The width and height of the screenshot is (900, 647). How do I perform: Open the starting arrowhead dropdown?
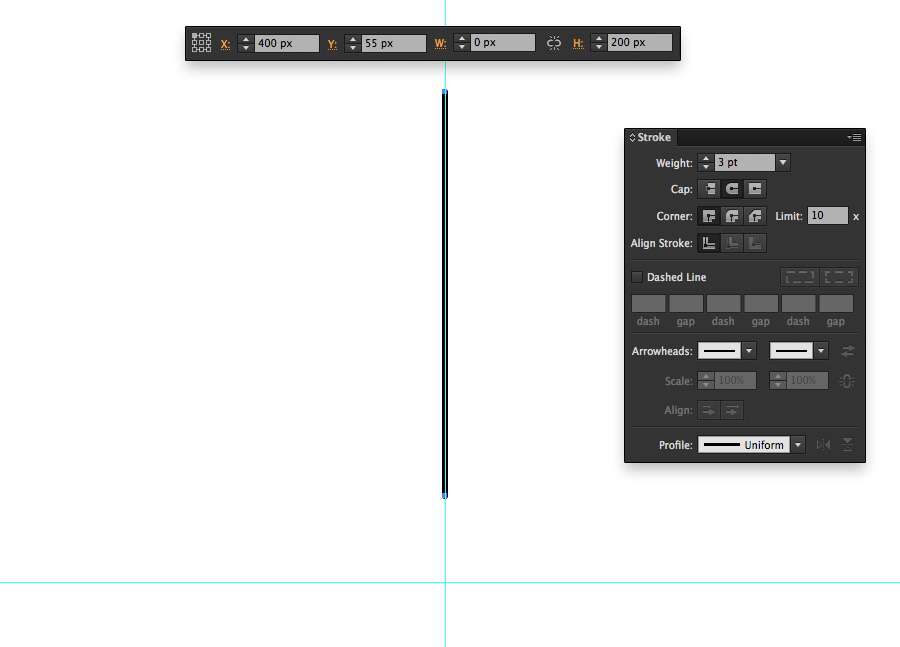pos(747,350)
